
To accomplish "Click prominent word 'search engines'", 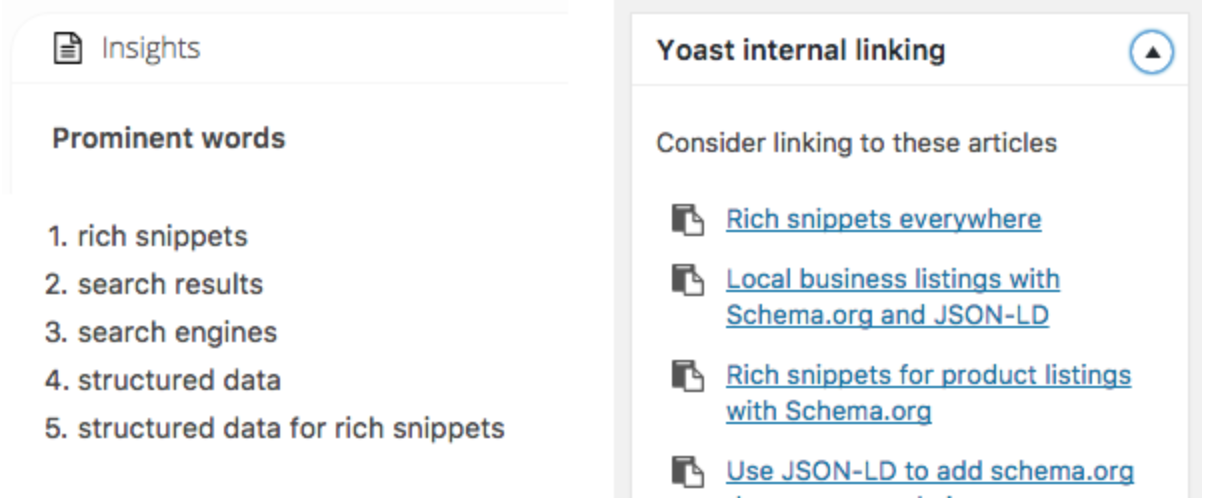I will coord(177,332).
